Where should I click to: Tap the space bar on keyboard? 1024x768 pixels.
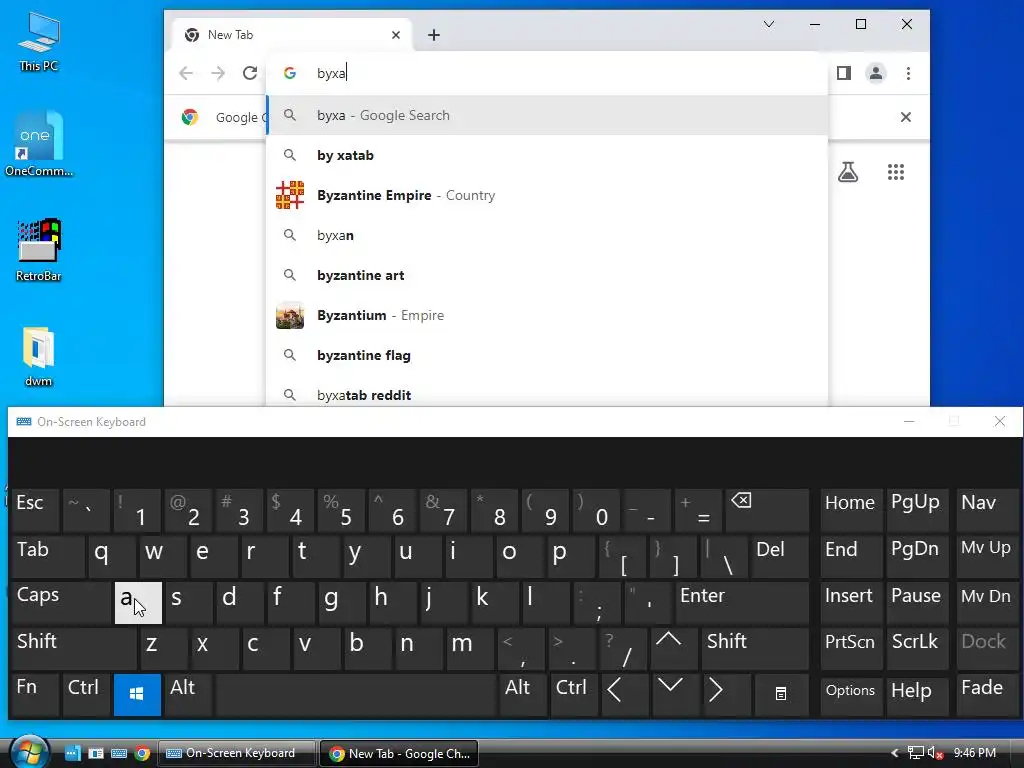pos(356,695)
